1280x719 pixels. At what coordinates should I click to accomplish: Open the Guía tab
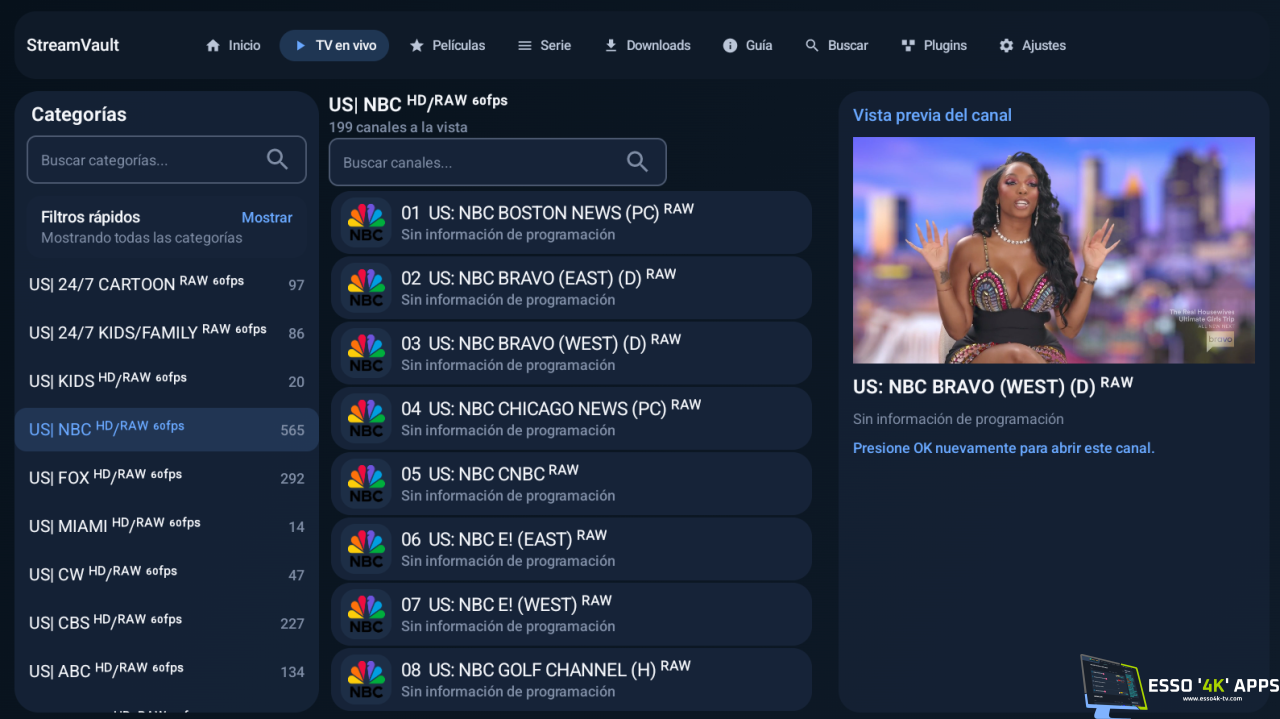[x=747, y=45]
